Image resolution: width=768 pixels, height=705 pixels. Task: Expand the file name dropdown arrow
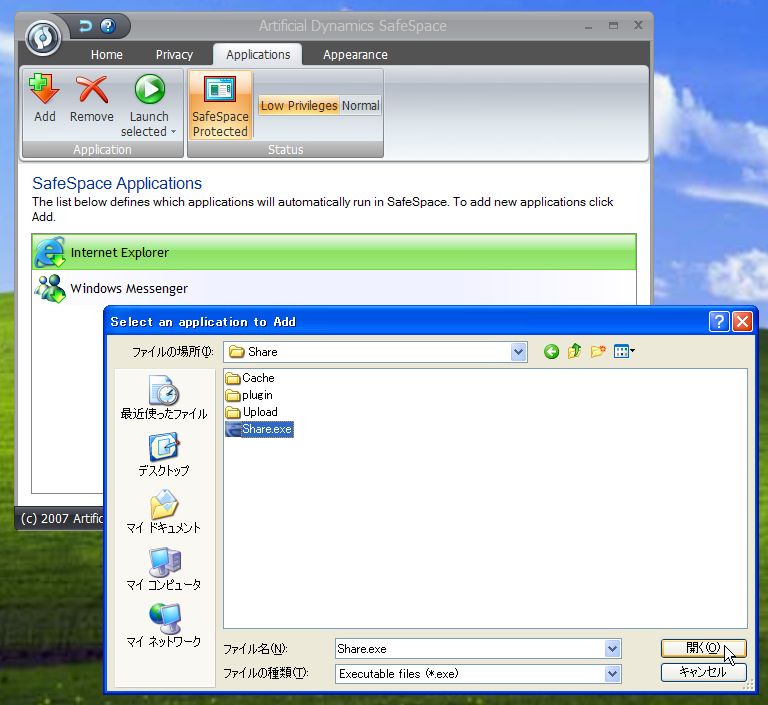612,649
